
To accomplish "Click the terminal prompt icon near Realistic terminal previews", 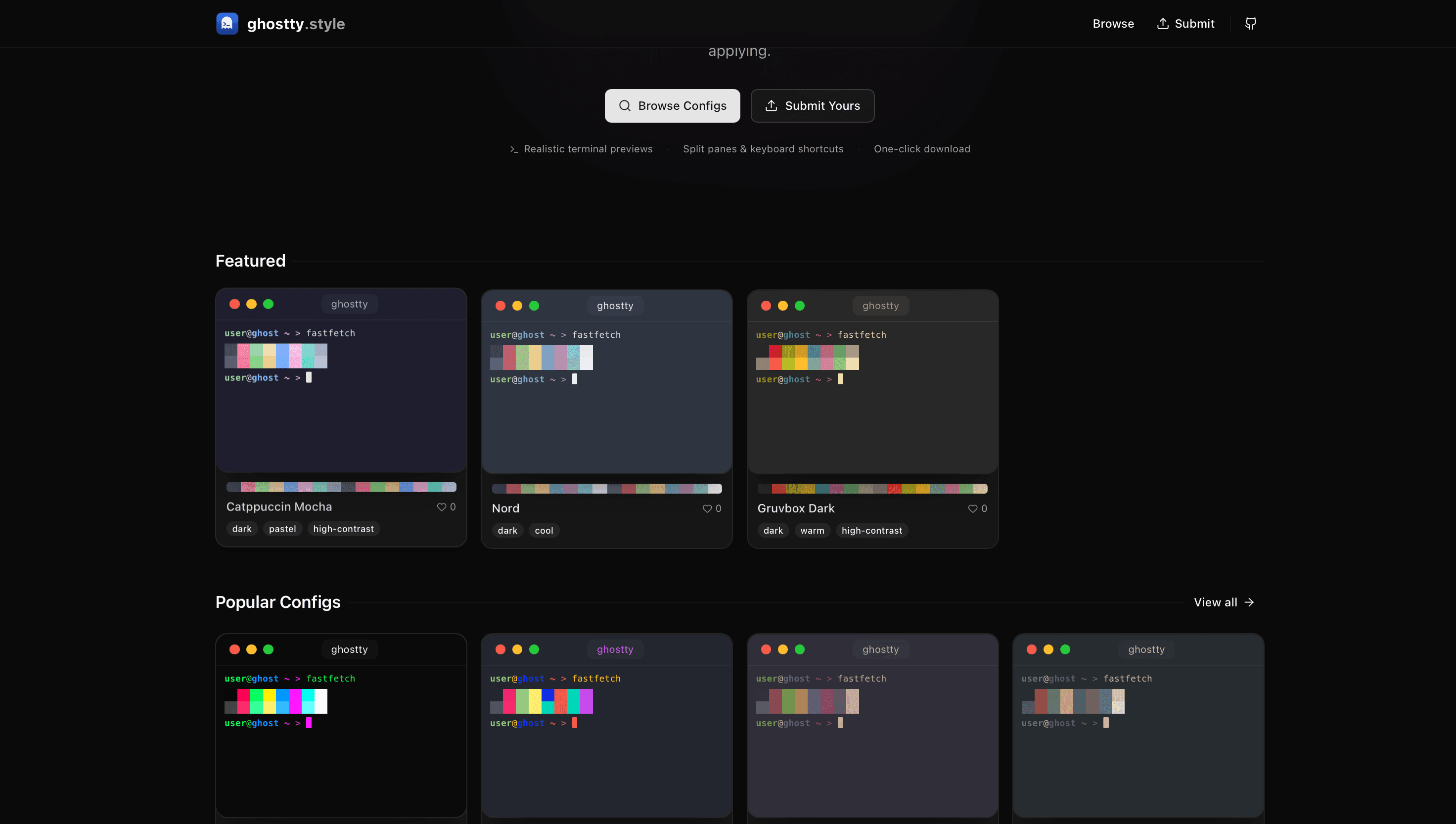I will tap(513, 149).
